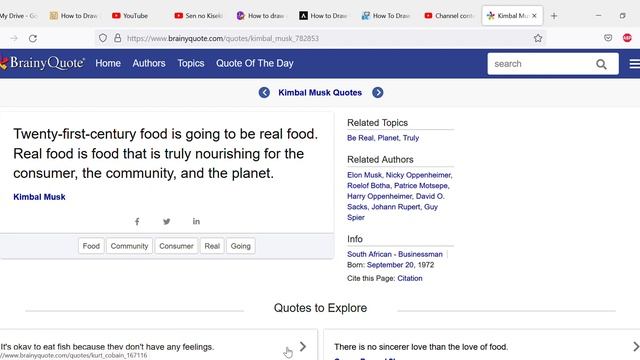Select the Real tag
This screenshot has height=360, width=640.
(x=212, y=246)
